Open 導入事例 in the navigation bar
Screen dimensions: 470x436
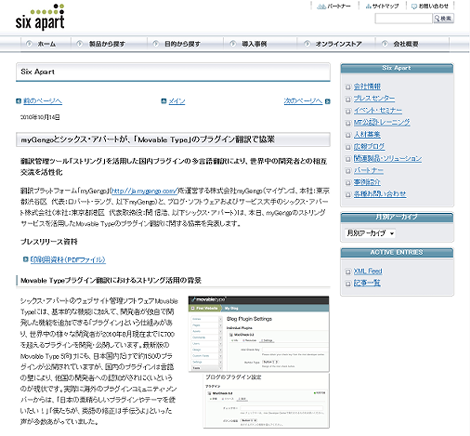(x=254, y=44)
